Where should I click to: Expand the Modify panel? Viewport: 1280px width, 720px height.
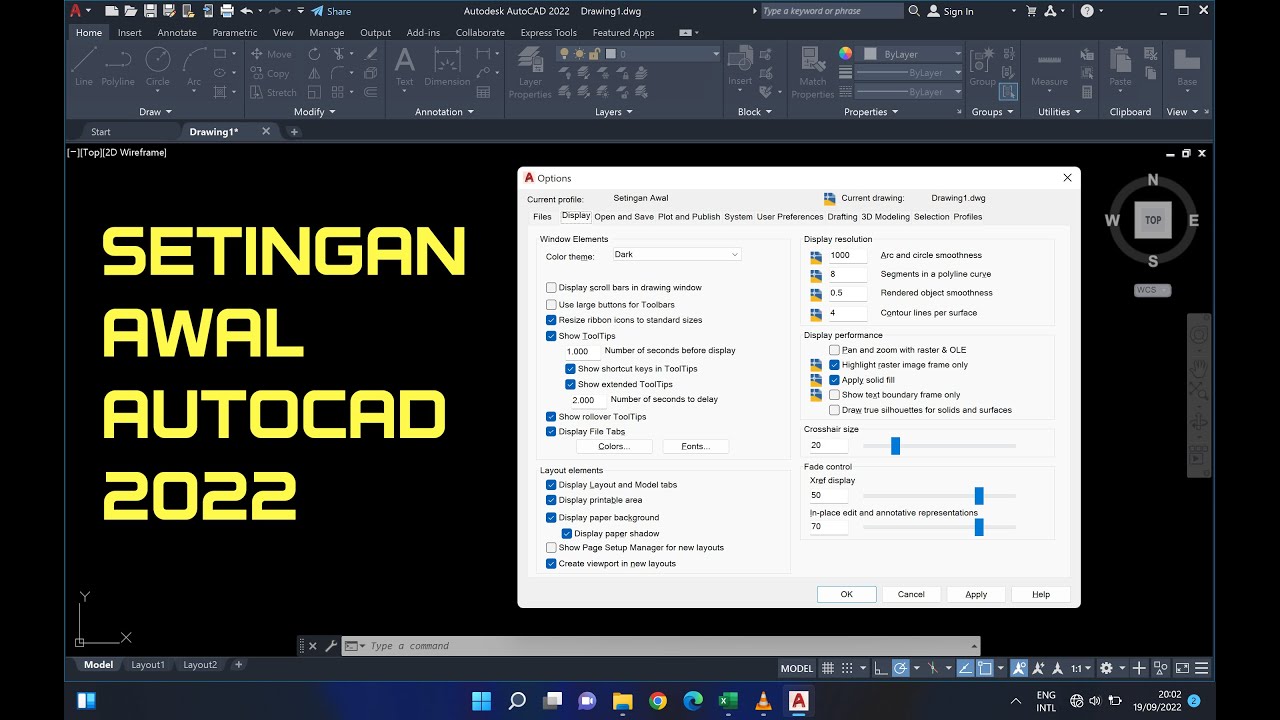(314, 112)
